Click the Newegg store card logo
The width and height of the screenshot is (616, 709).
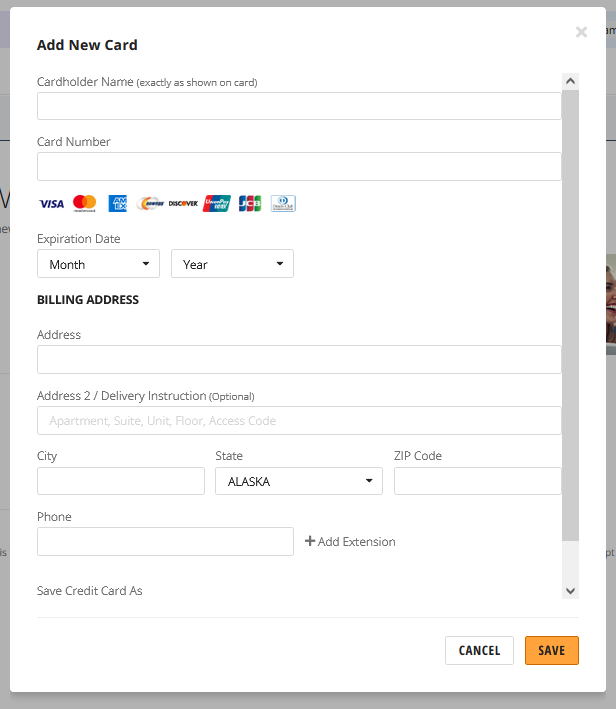click(150, 203)
